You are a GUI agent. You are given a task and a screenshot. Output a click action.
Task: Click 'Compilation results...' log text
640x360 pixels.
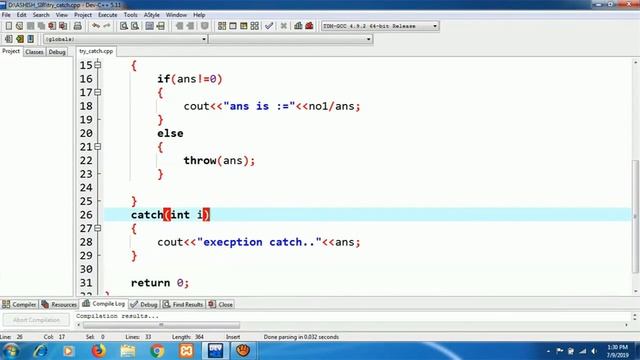pos(117,316)
